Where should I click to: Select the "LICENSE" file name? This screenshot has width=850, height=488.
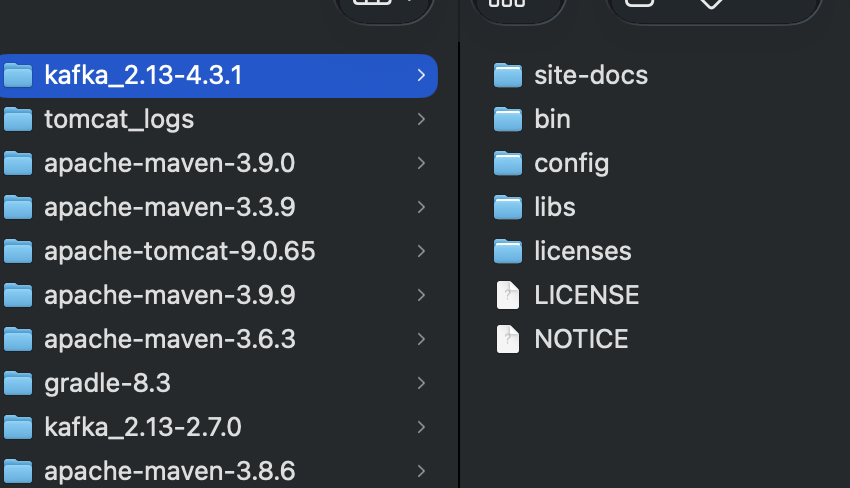[587, 295]
